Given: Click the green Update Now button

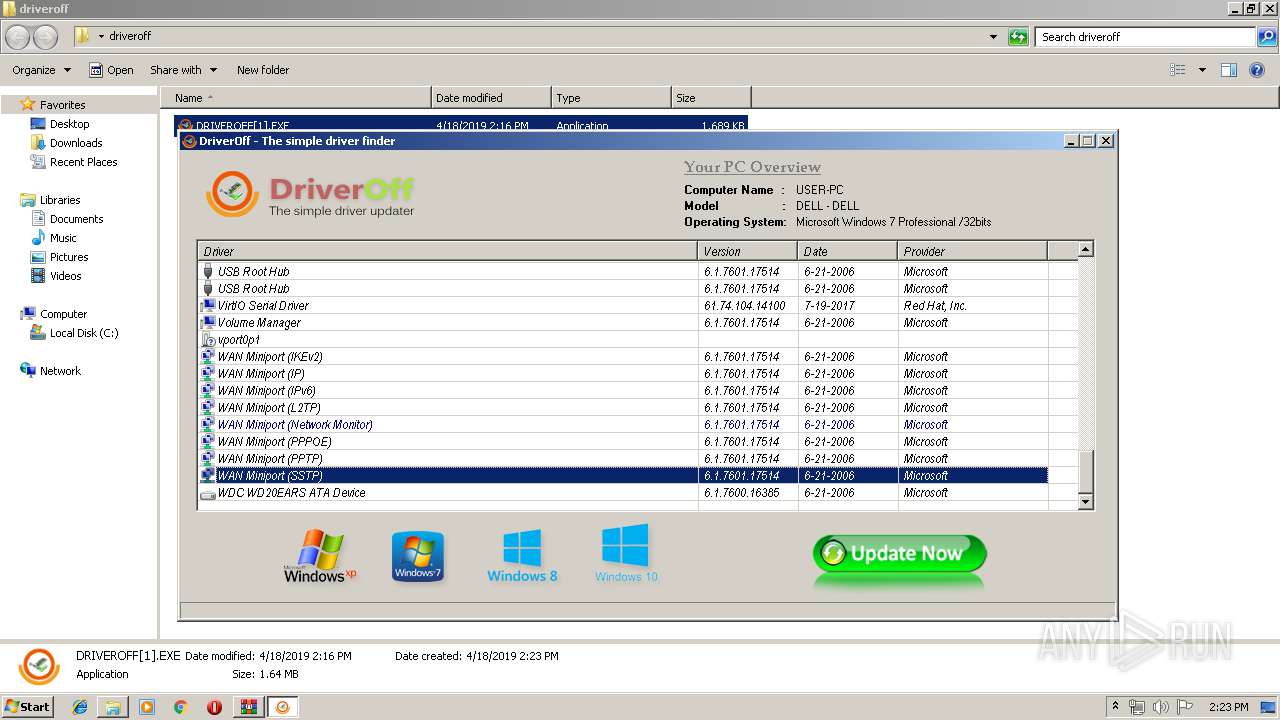Looking at the screenshot, I should tap(899, 554).
